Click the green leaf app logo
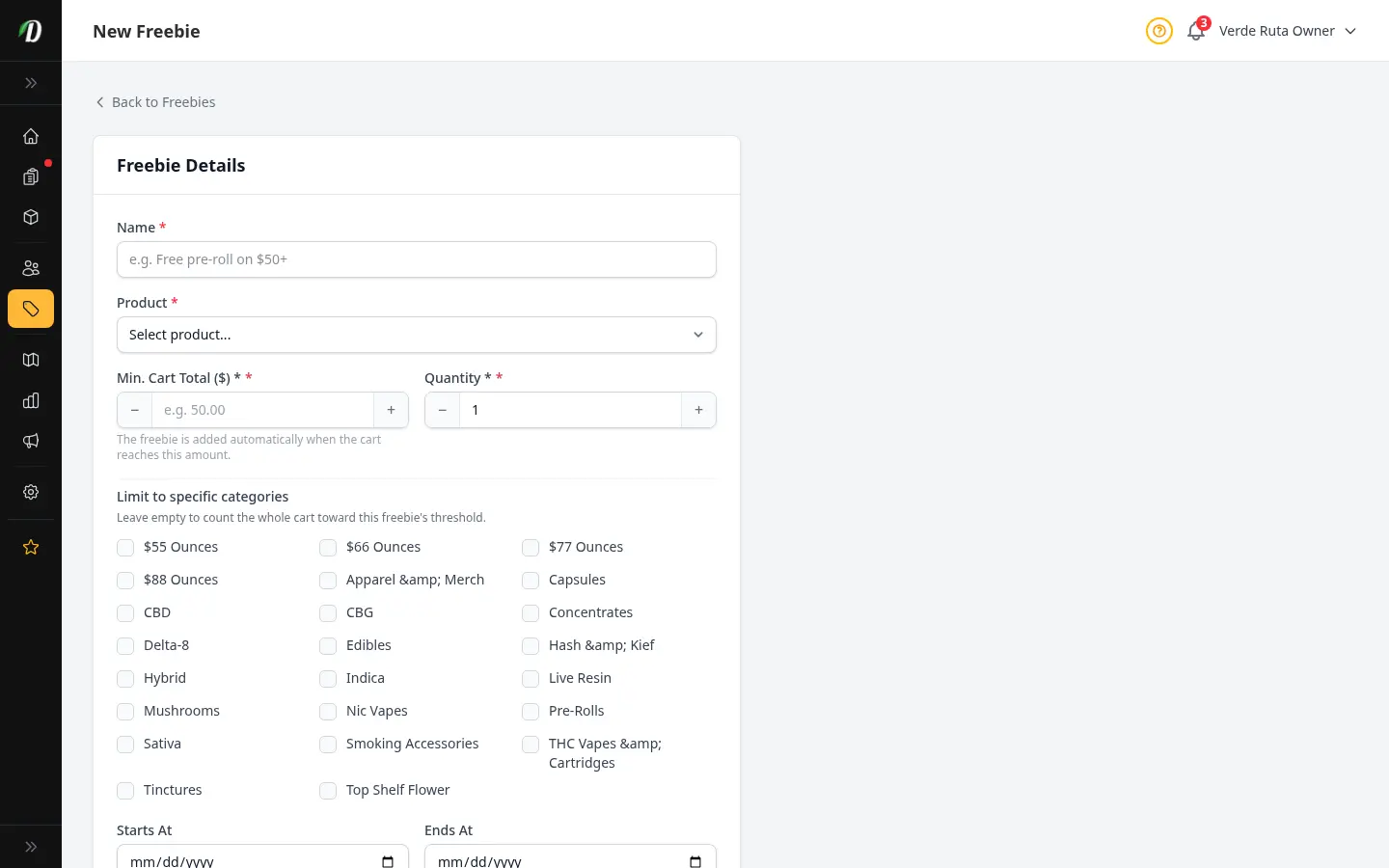1389x868 pixels. pos(31,31)
